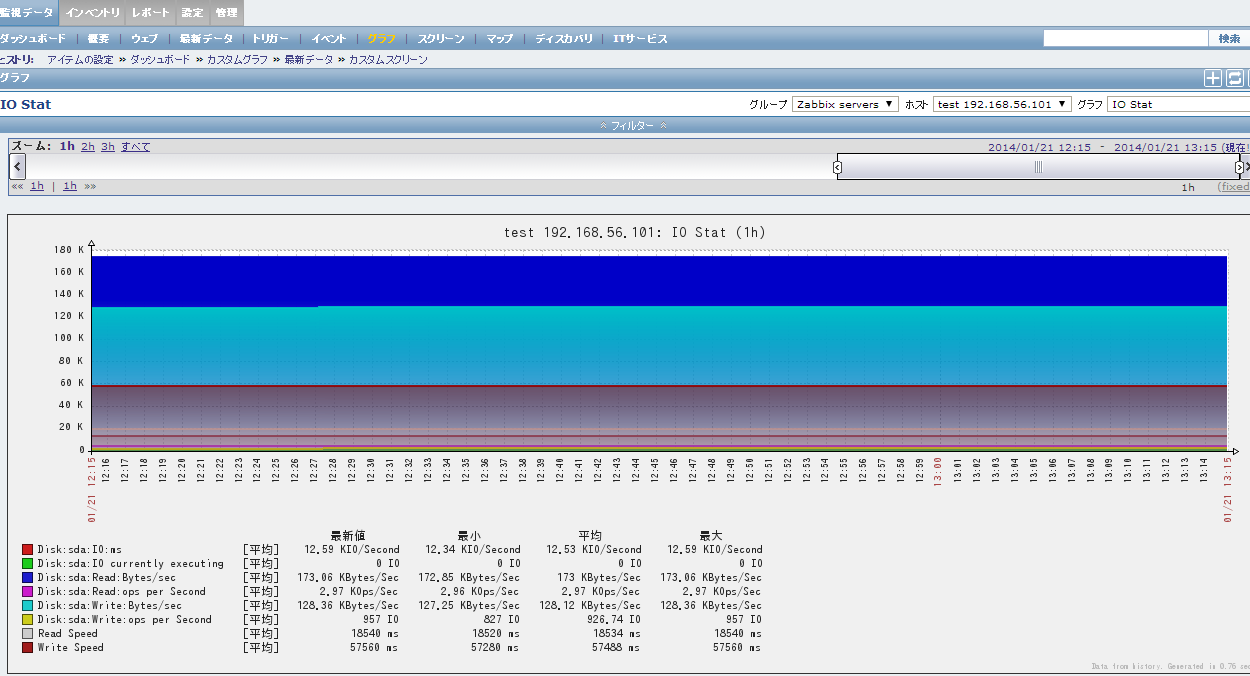Set zoom to 3h
Image resolution: width=1250 pixels, height=676 pixels.
(x=108, y=146)
